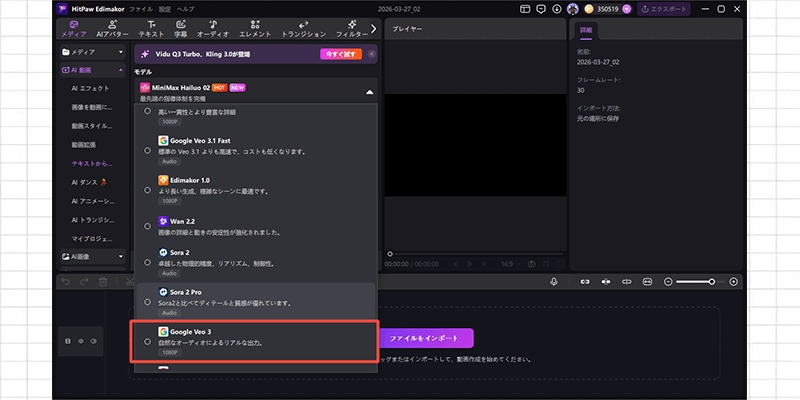Select the エレメント tab
Image resolution: width=800 pixels, height=400 pixels.
coord(255,29)
